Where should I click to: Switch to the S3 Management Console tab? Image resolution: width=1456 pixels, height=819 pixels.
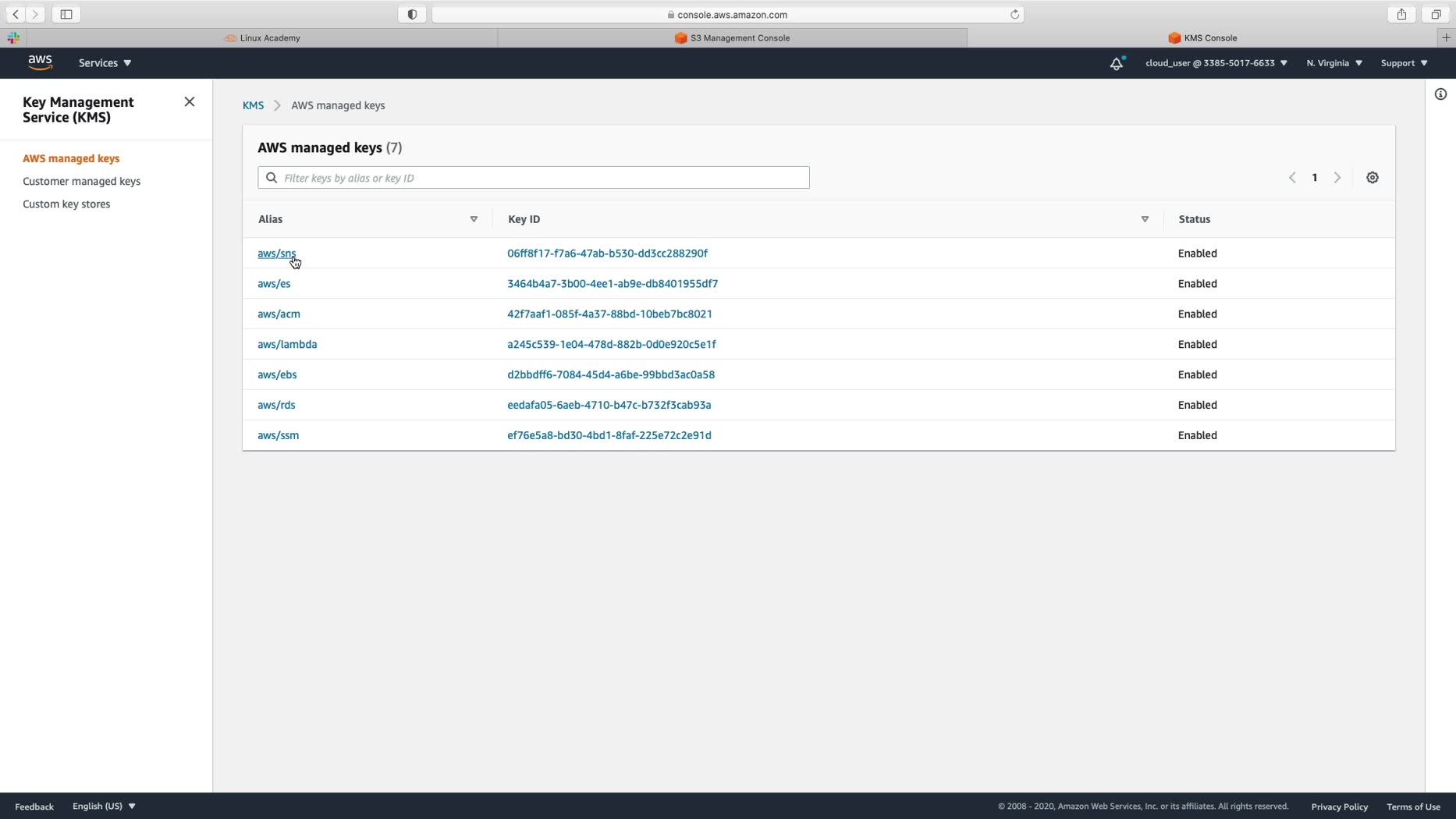coord(732,37)
